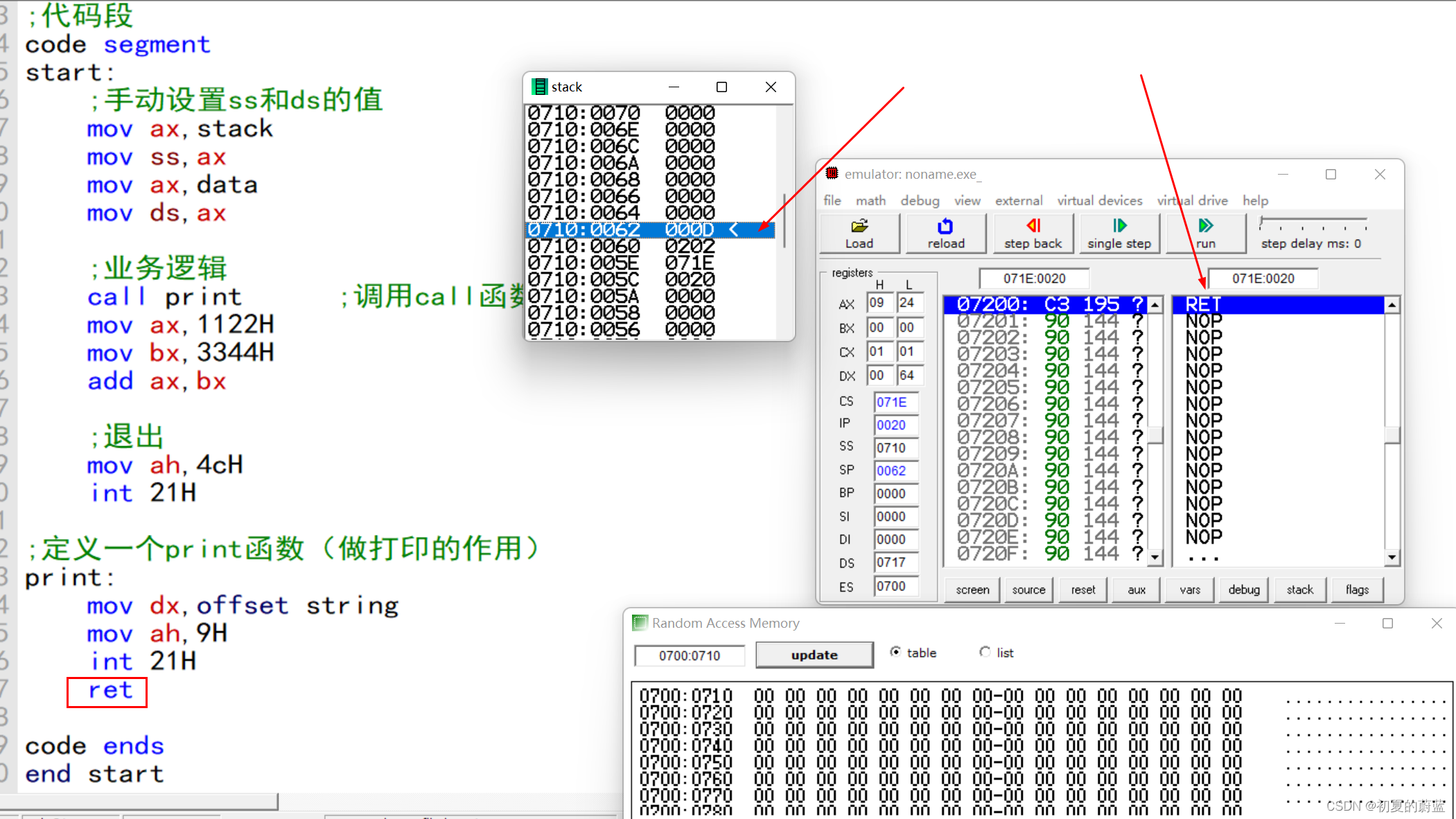Click the Load folder icon
1456x819 pixels.
[859, 226]
